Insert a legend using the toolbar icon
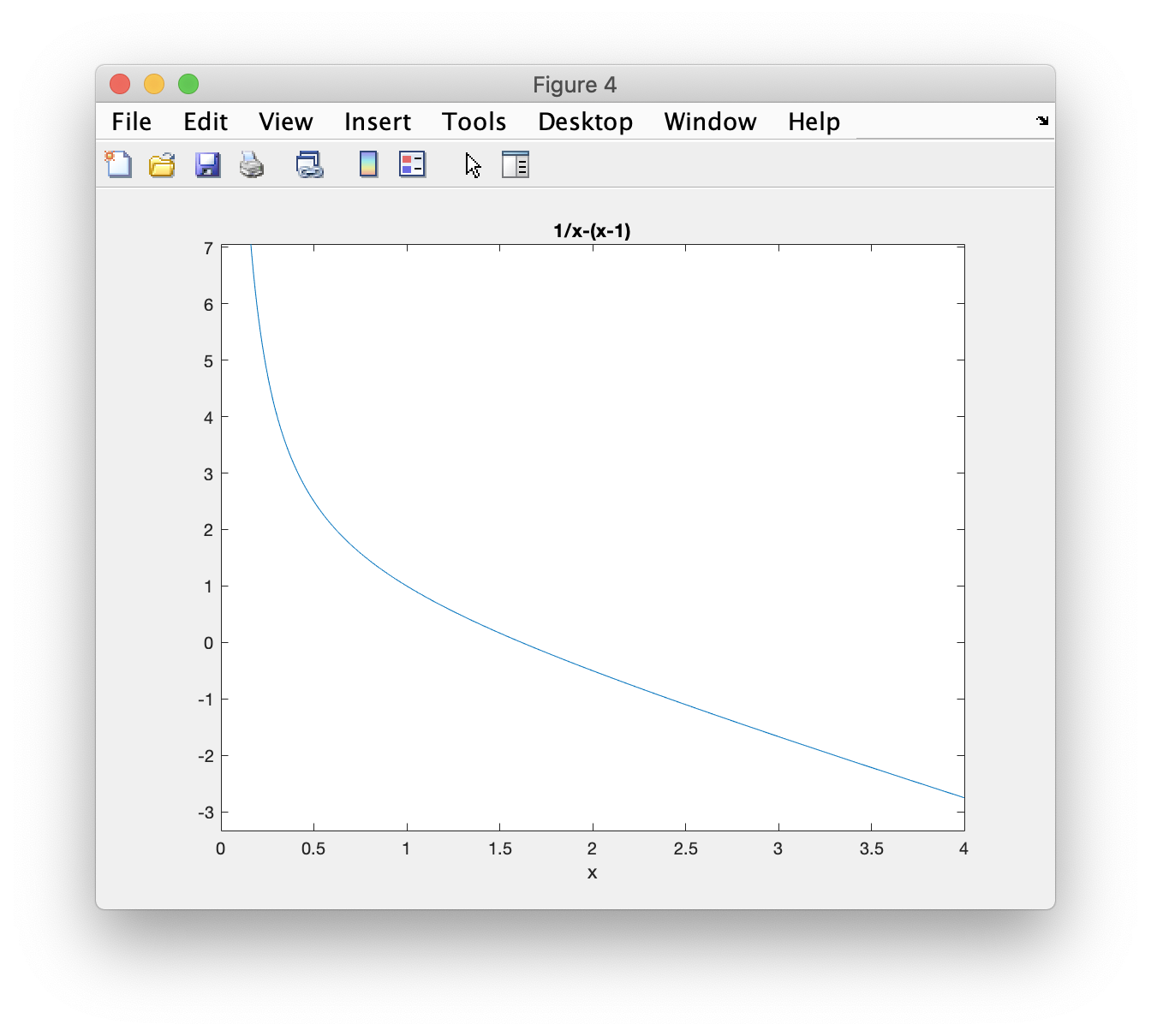The image size is (1151, 1036). 412,164
